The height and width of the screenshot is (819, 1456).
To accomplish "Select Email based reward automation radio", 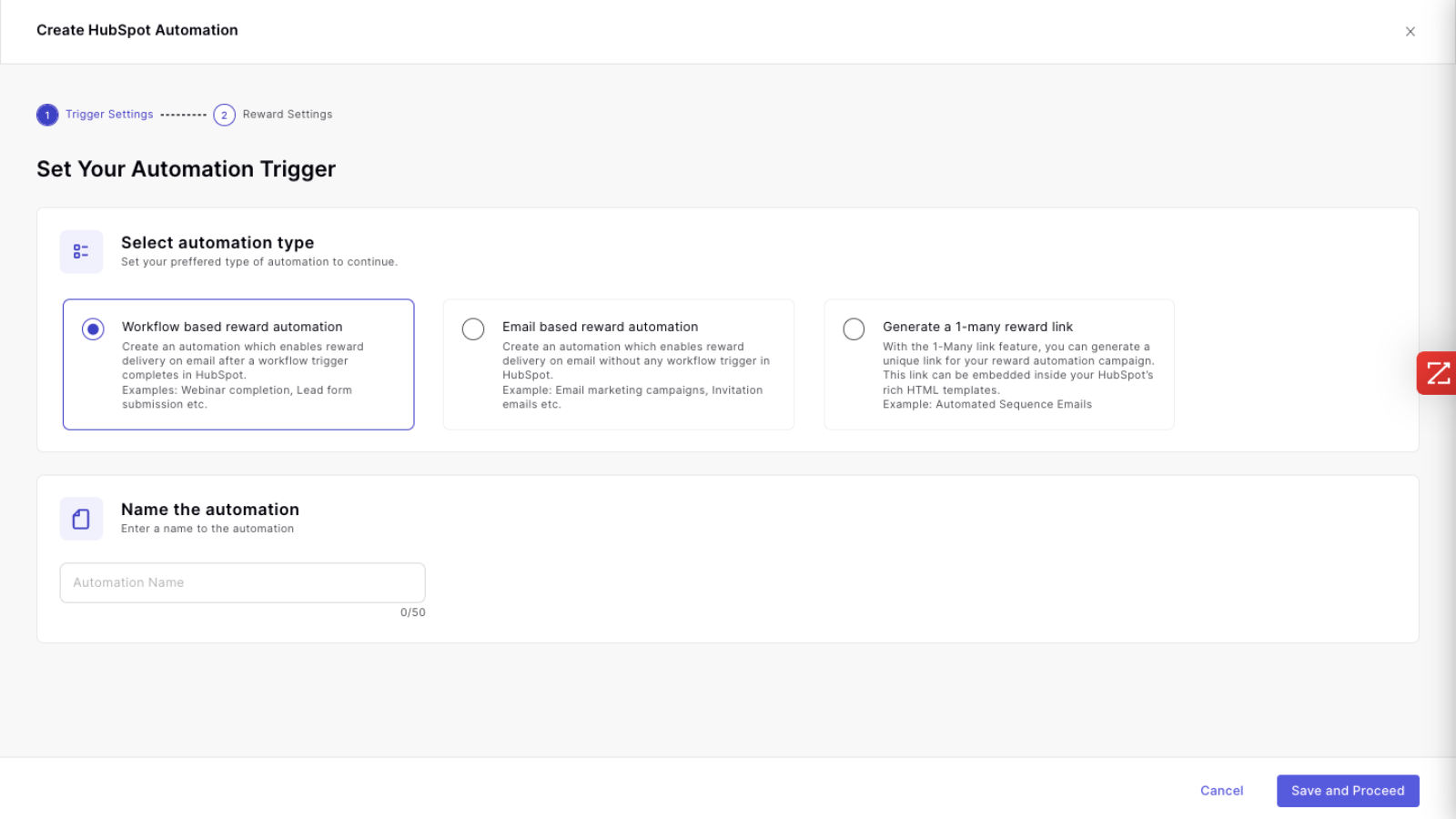I will pos(473,329).
